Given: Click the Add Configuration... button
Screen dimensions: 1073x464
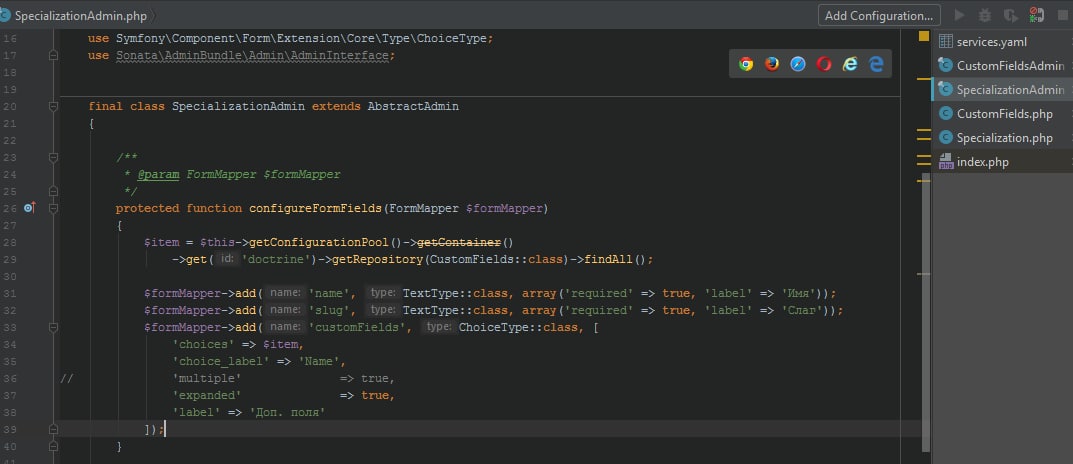Looking at the screenshot, I should coord(879,15).
